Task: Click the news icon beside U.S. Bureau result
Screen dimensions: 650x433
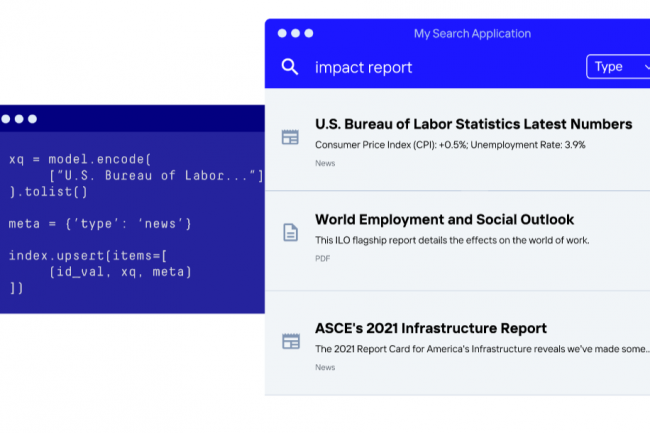Action: point(290,137)
